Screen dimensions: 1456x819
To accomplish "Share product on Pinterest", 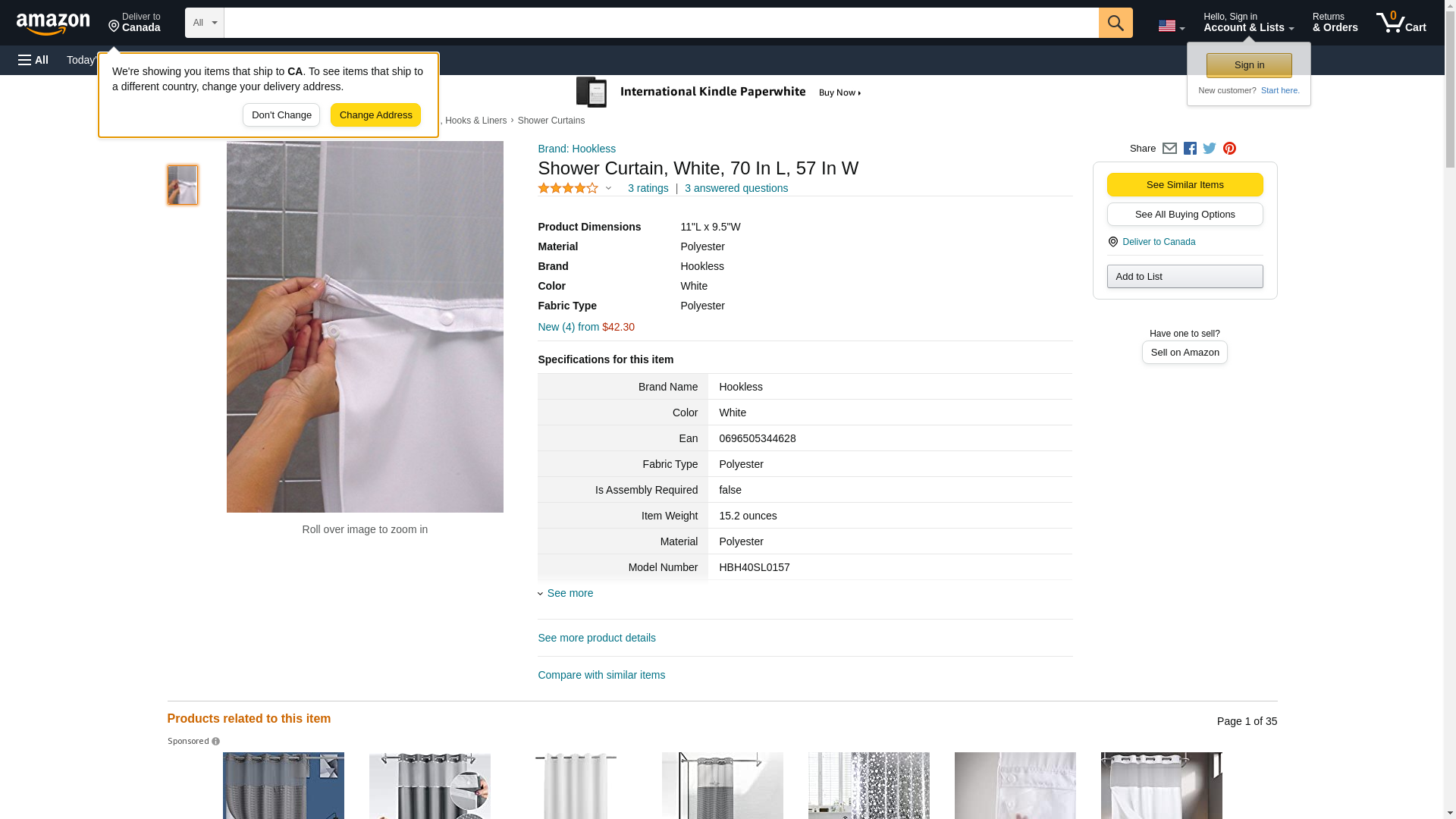I will [1229, 149].
